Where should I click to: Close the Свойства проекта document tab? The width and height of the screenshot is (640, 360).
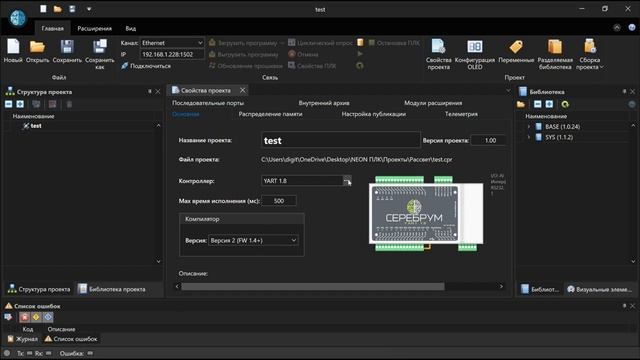point(243,90)
